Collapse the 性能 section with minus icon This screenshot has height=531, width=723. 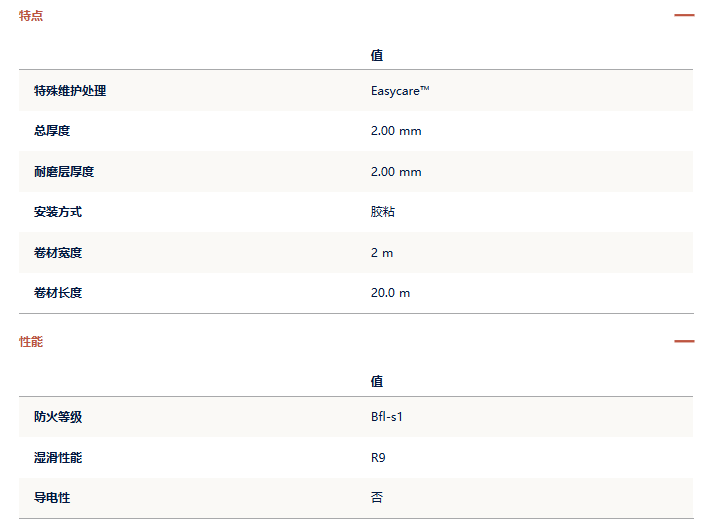pos(684,341)
